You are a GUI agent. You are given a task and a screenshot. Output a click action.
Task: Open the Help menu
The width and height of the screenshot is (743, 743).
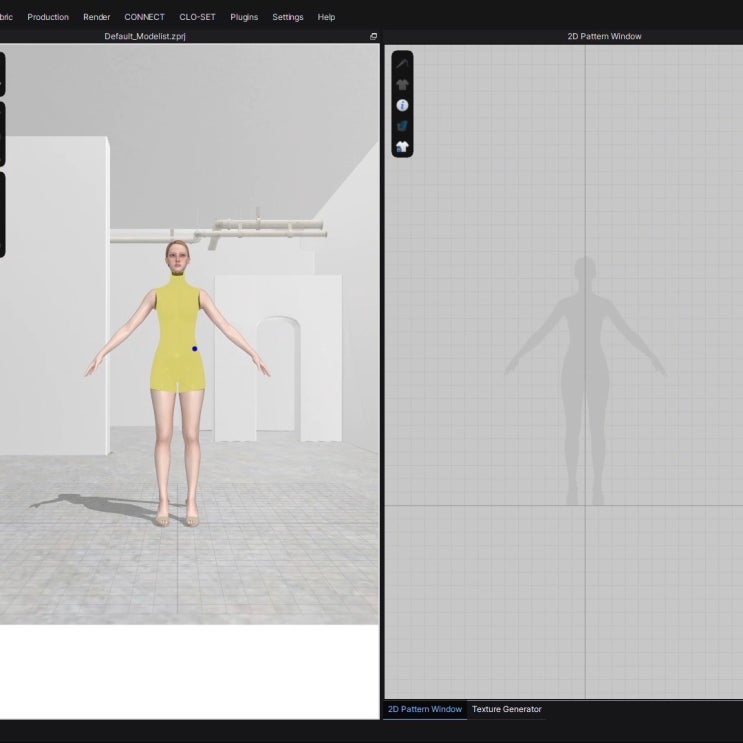326,17
